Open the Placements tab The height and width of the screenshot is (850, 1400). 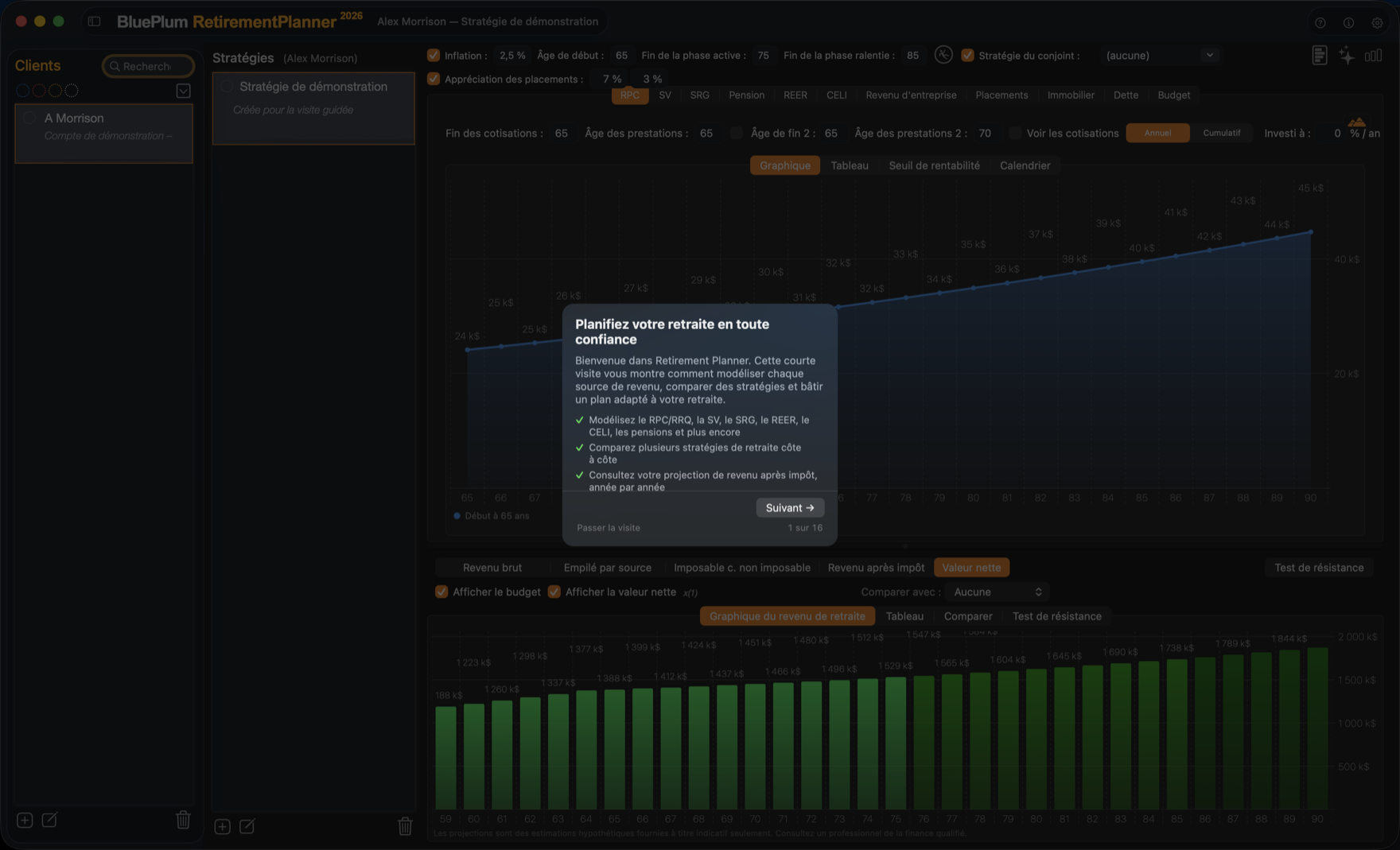1001,95
